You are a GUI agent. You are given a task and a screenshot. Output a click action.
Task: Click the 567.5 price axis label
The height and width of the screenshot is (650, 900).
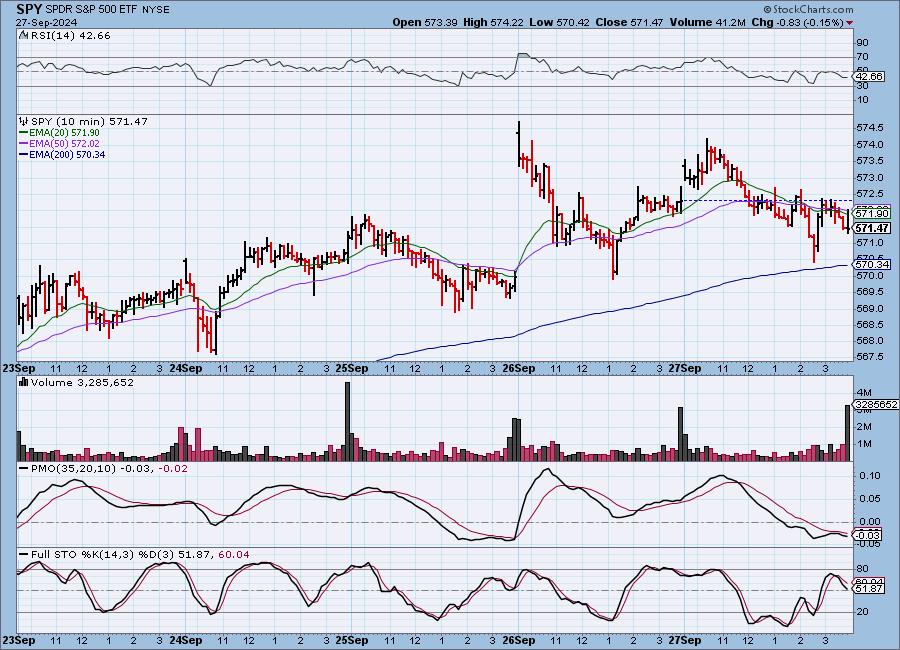coord(870,357)
